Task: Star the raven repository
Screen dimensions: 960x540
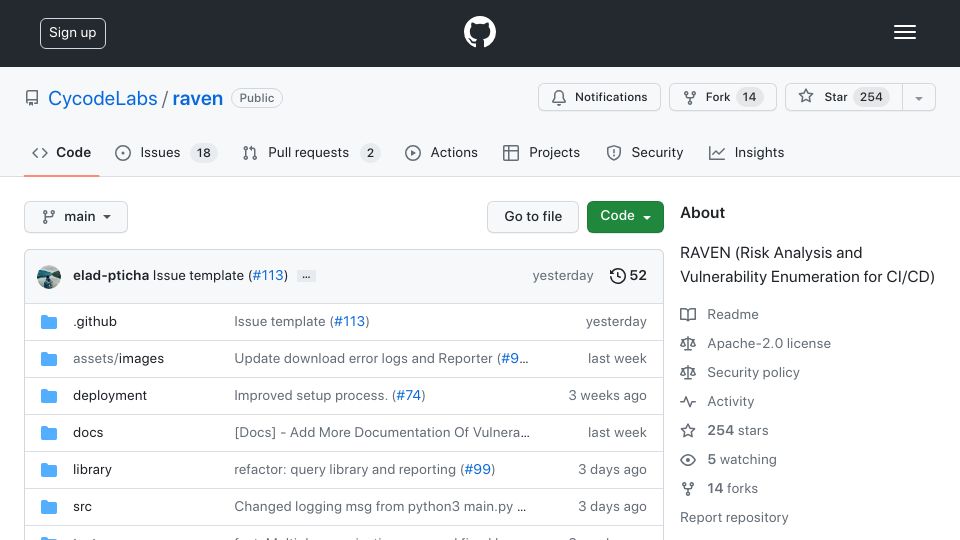Action: pyautogui.click(x=844, y=97)
